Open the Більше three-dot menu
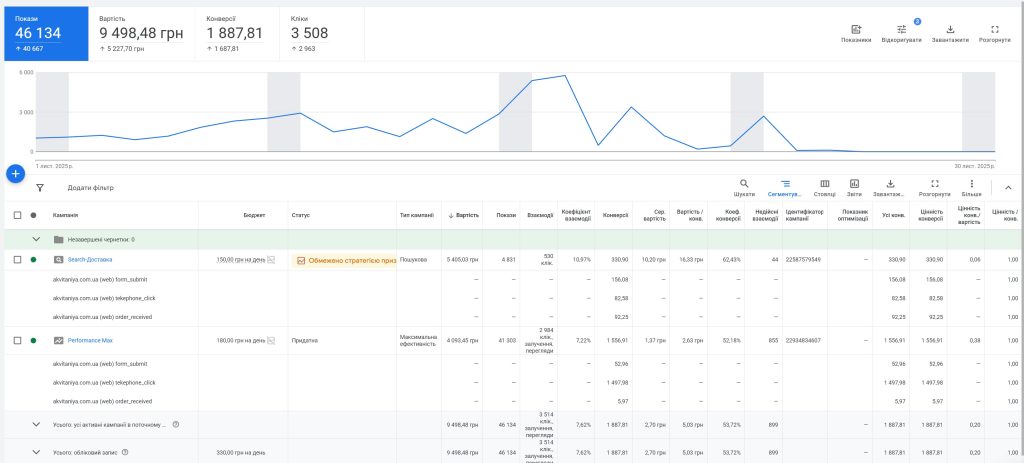The width and height of the screenshot is (1024, 463). click(x=971, y=184)
